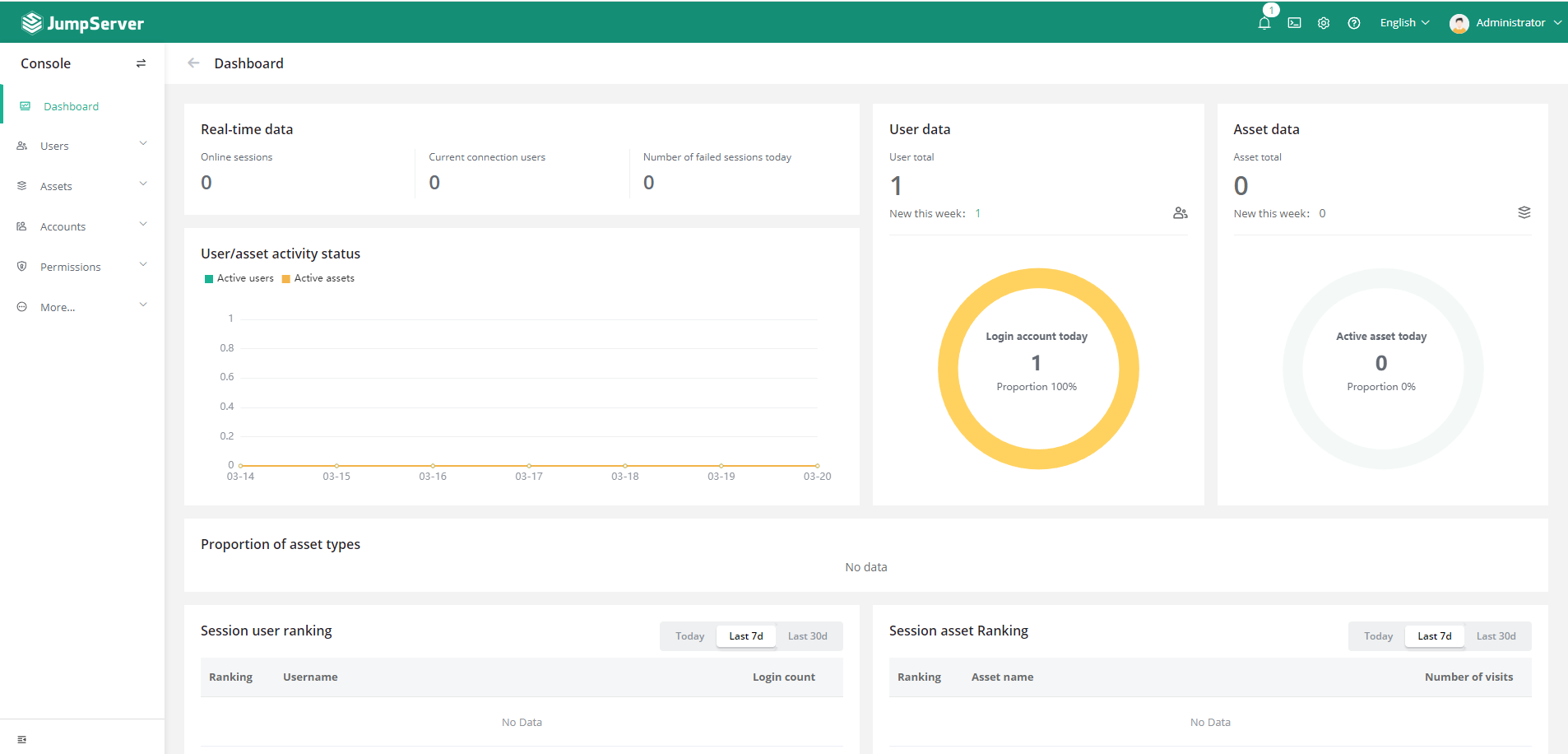The width and height of the screenshot is (1568, 754).
Task: Click the users icon in User data
Action: coord(1180,213)
